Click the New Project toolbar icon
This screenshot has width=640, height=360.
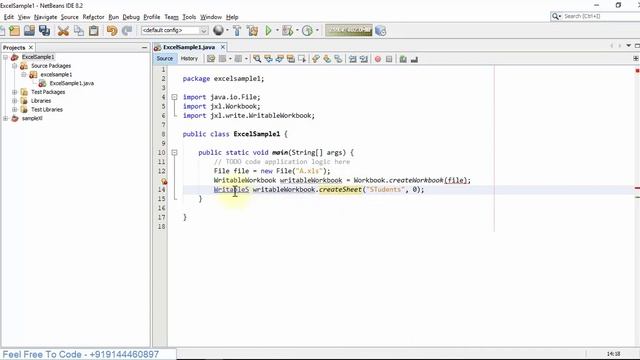pyautogui.click(x=15, y=31)
